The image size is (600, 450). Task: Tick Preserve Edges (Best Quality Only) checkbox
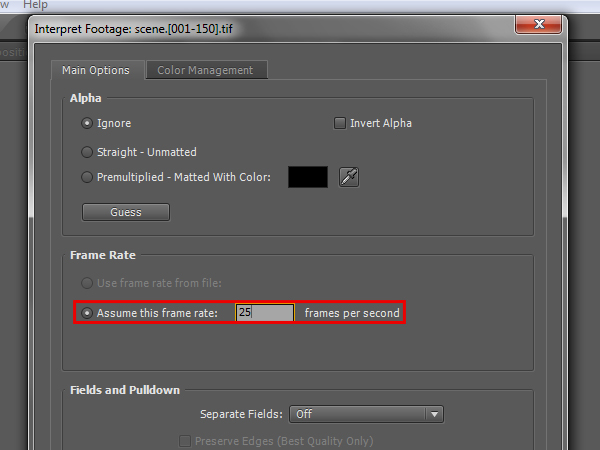[x=185, y=441]
